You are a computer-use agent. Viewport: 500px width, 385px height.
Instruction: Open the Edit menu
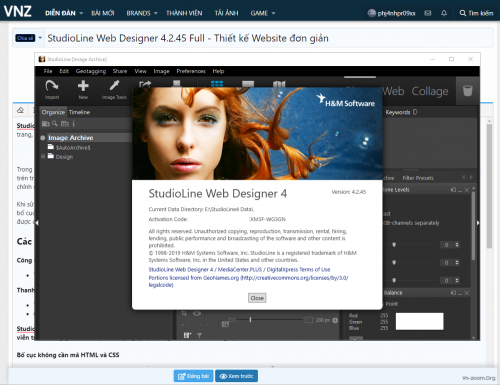pos(64,71)
